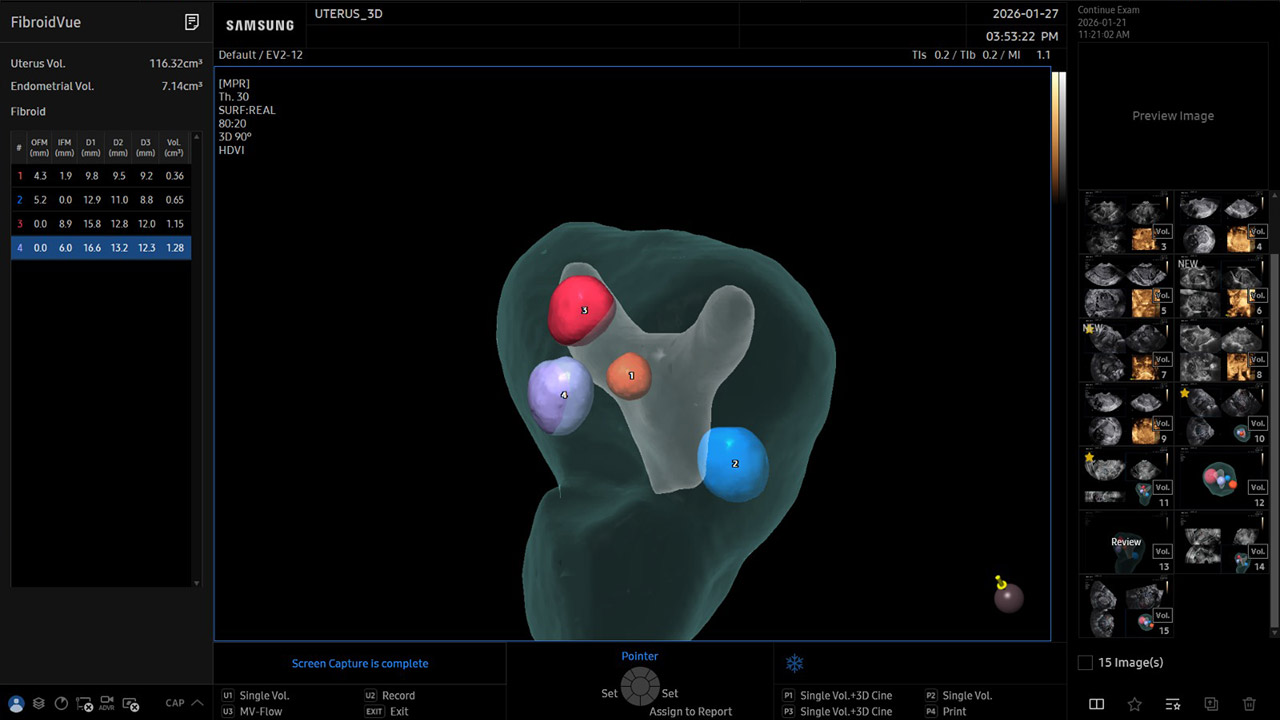This screenshot has width=1280, height=720.
Task: Expand the CAP chevron arrow
Action: pyautogui.click(x=197, y=703)
